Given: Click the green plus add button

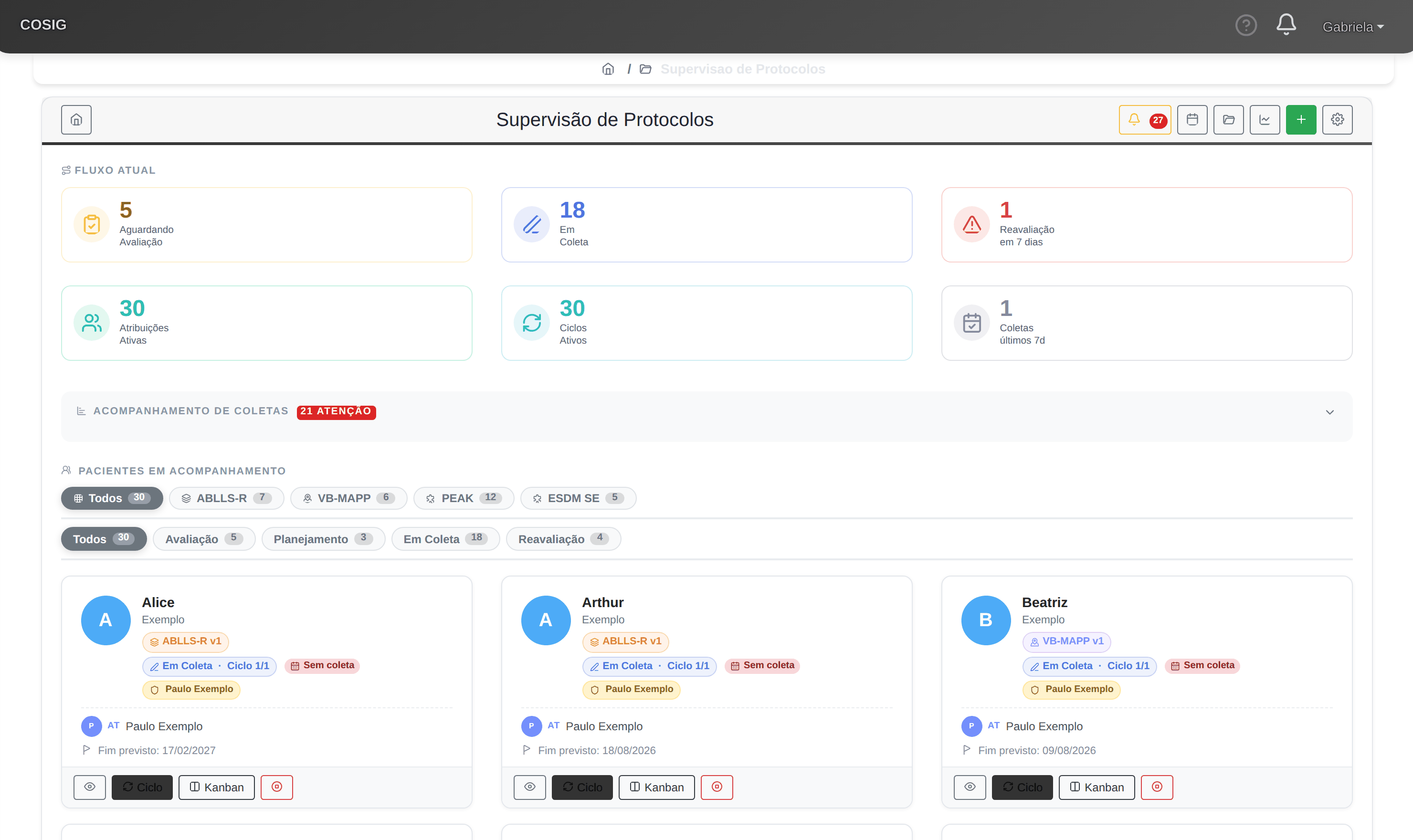Looking at the screenshot, I should [x=1300, y=119].
